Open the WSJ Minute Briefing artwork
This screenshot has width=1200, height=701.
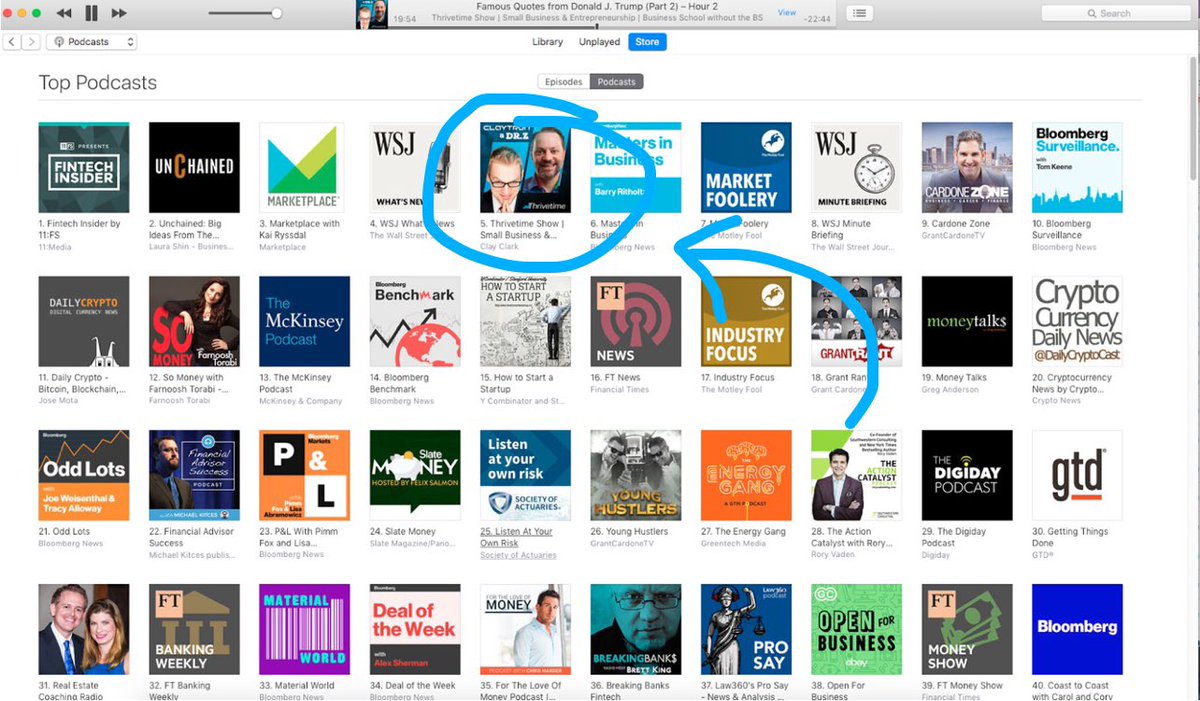[856, 168]
